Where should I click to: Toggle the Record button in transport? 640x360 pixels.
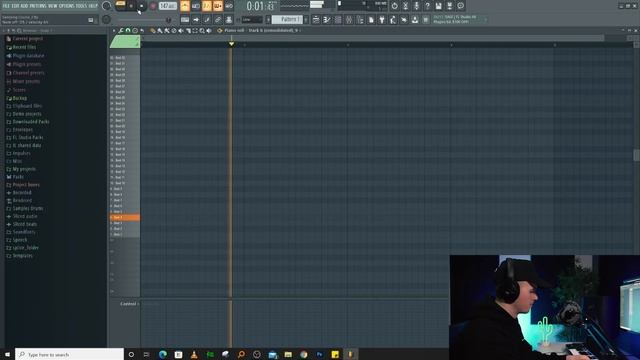coord(153,6)
